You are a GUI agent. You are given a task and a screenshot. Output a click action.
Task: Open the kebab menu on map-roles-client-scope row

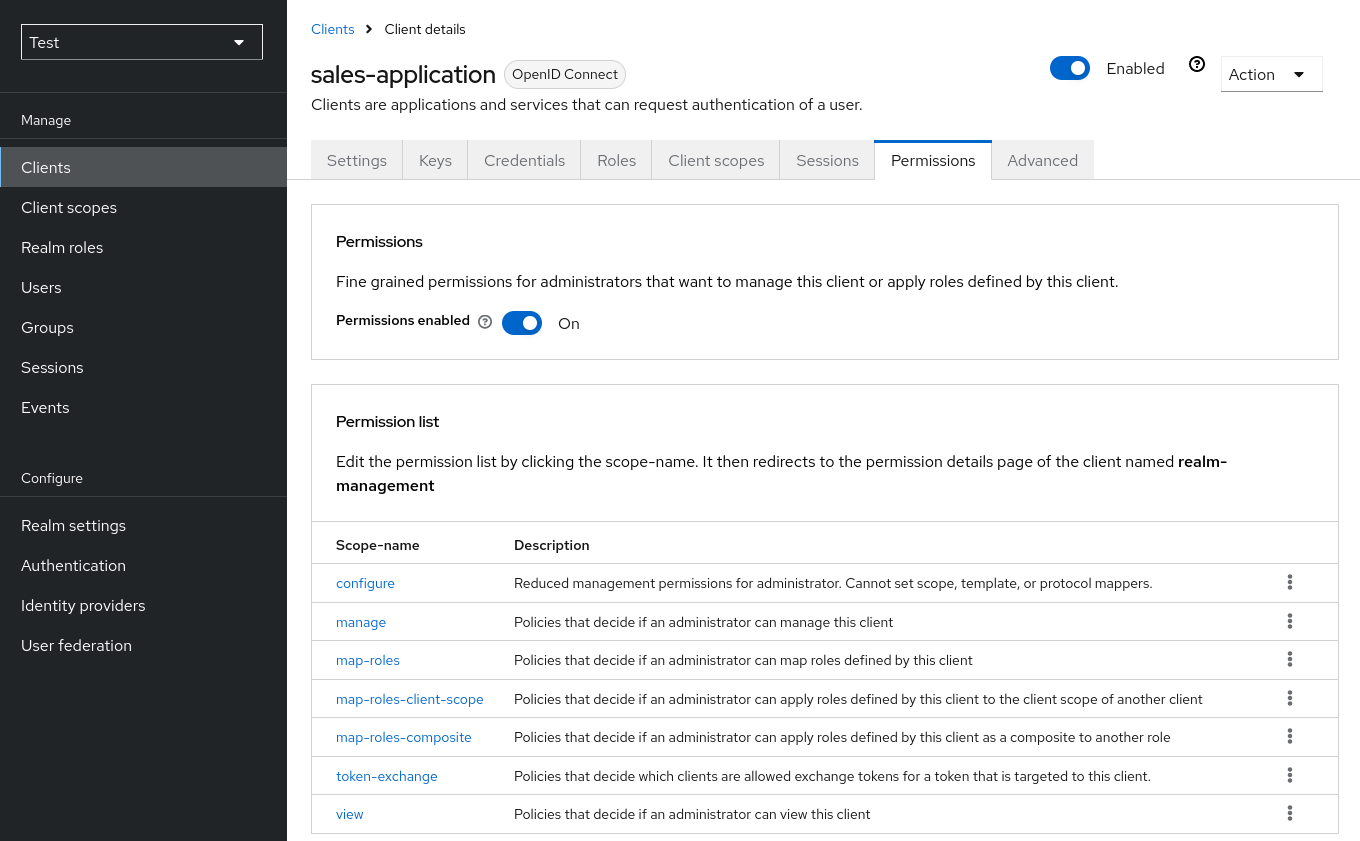point(1289,698)
